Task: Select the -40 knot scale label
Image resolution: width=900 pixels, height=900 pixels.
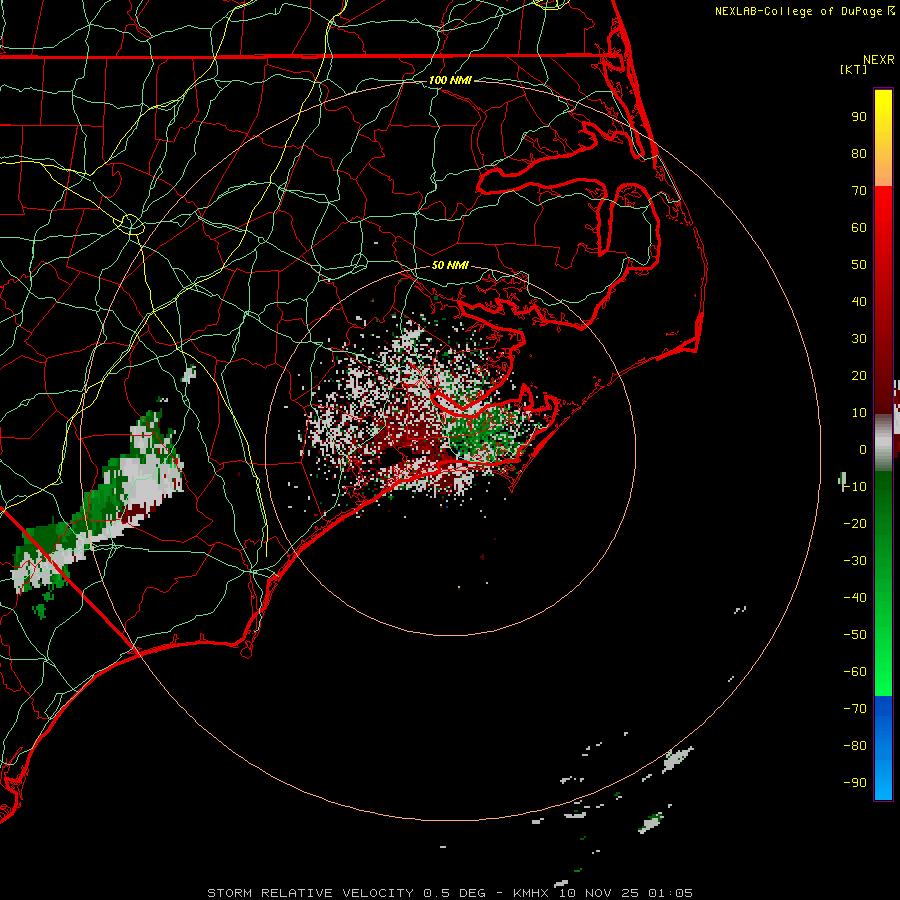Action: tap(855, 598)
